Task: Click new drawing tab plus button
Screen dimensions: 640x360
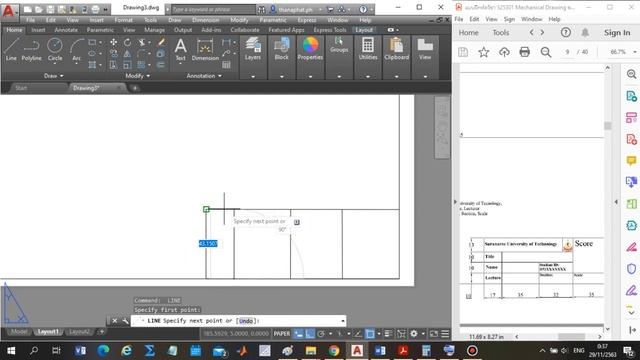Action: [135, 88]
